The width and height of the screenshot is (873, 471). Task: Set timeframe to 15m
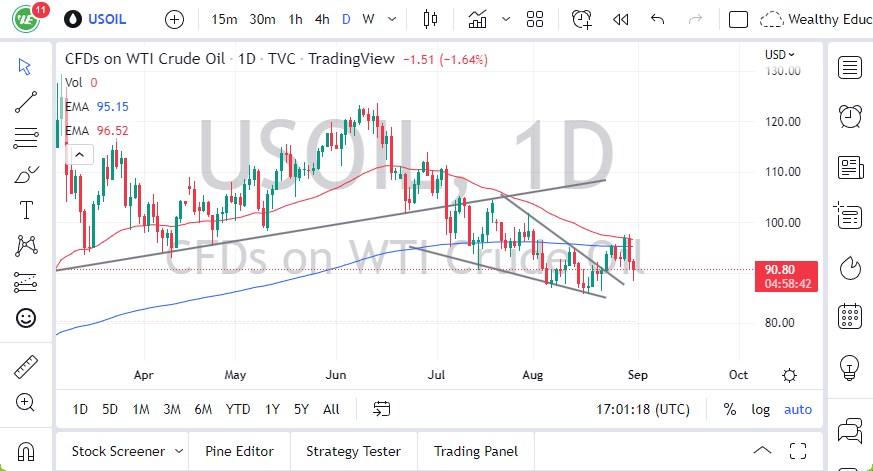(x=225, y=19)
